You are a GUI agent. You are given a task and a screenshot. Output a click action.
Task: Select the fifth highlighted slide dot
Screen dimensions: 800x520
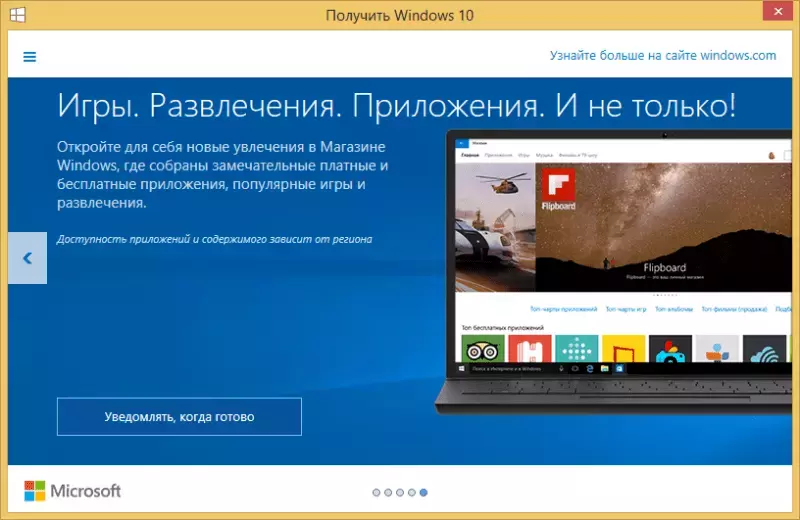coord(423,492)
